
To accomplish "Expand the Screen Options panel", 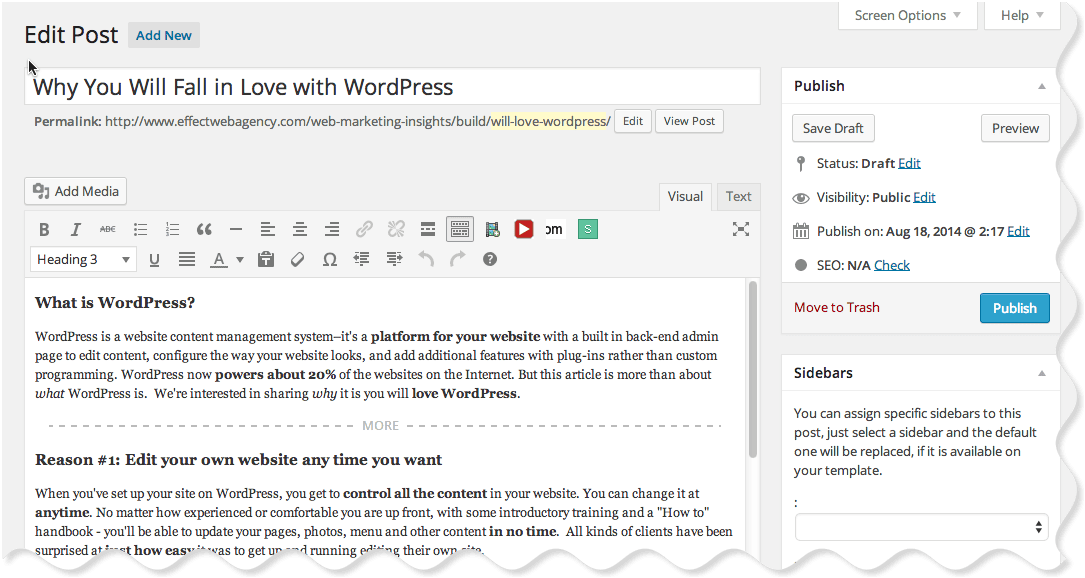I will tap(907, 15).
